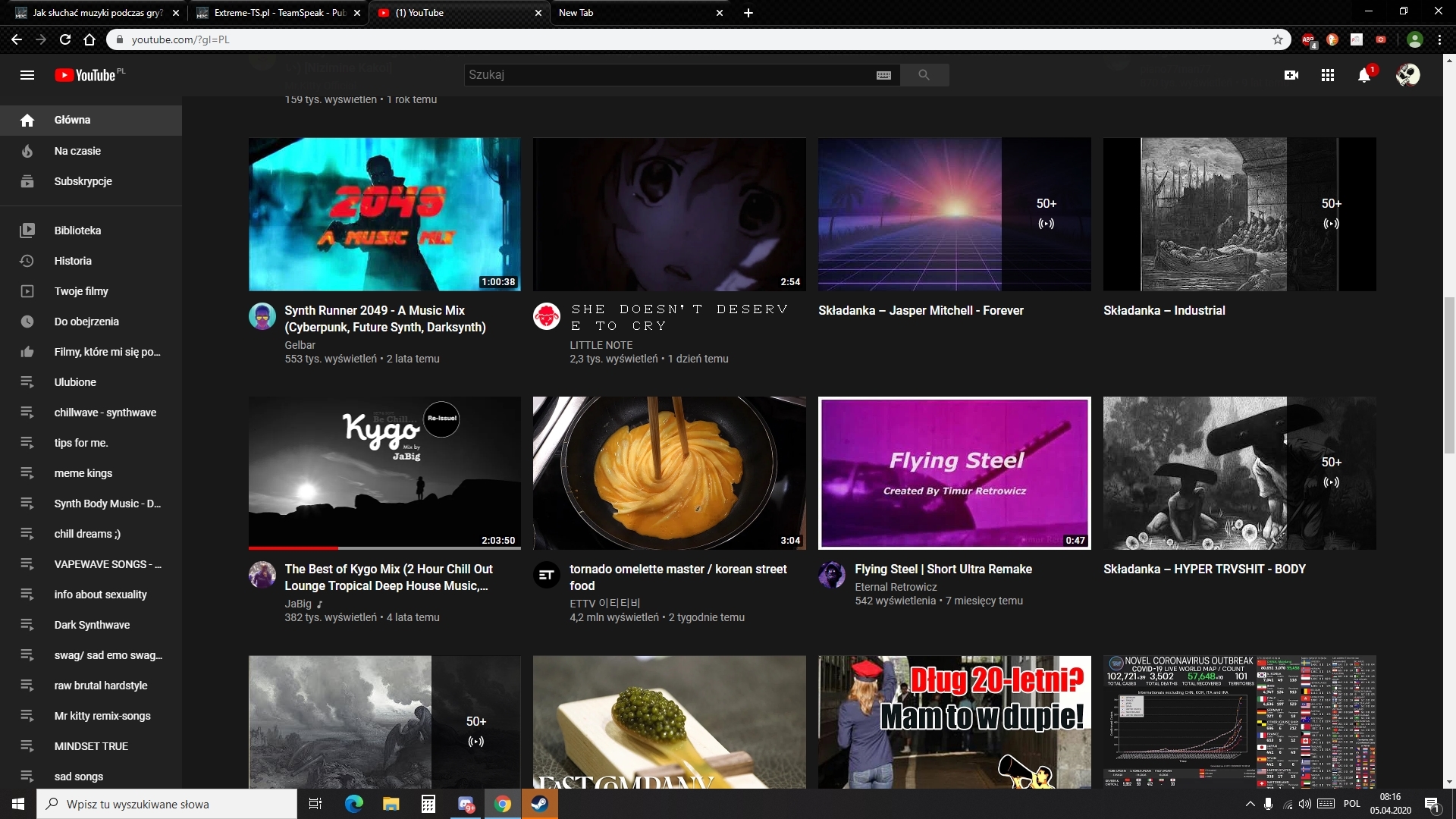The image size is (1456, 819).
Task: Open File Explorer from the taskbar
Action: pos(391,804)
